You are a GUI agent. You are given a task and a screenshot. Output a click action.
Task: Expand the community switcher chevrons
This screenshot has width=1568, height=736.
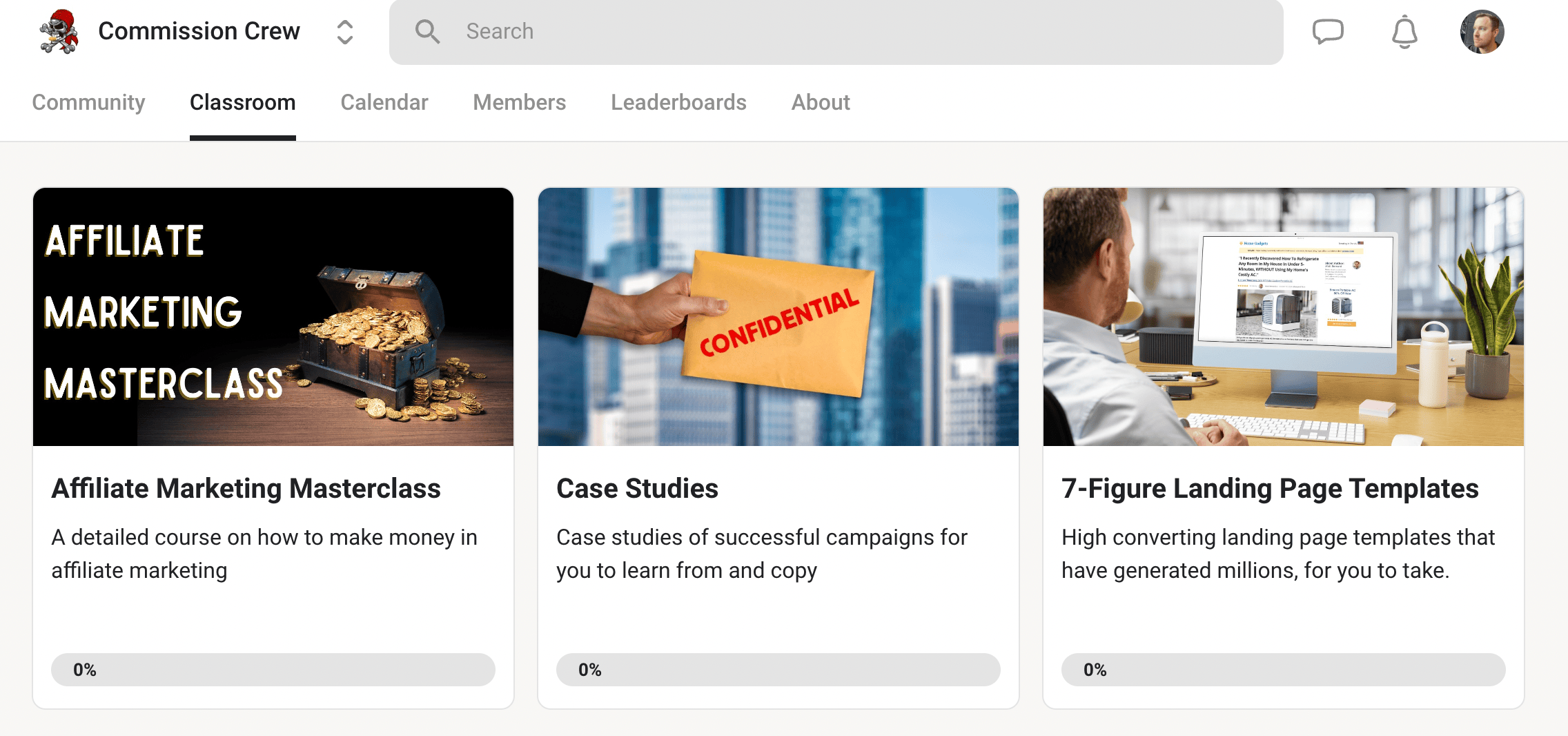coord(345,32)
